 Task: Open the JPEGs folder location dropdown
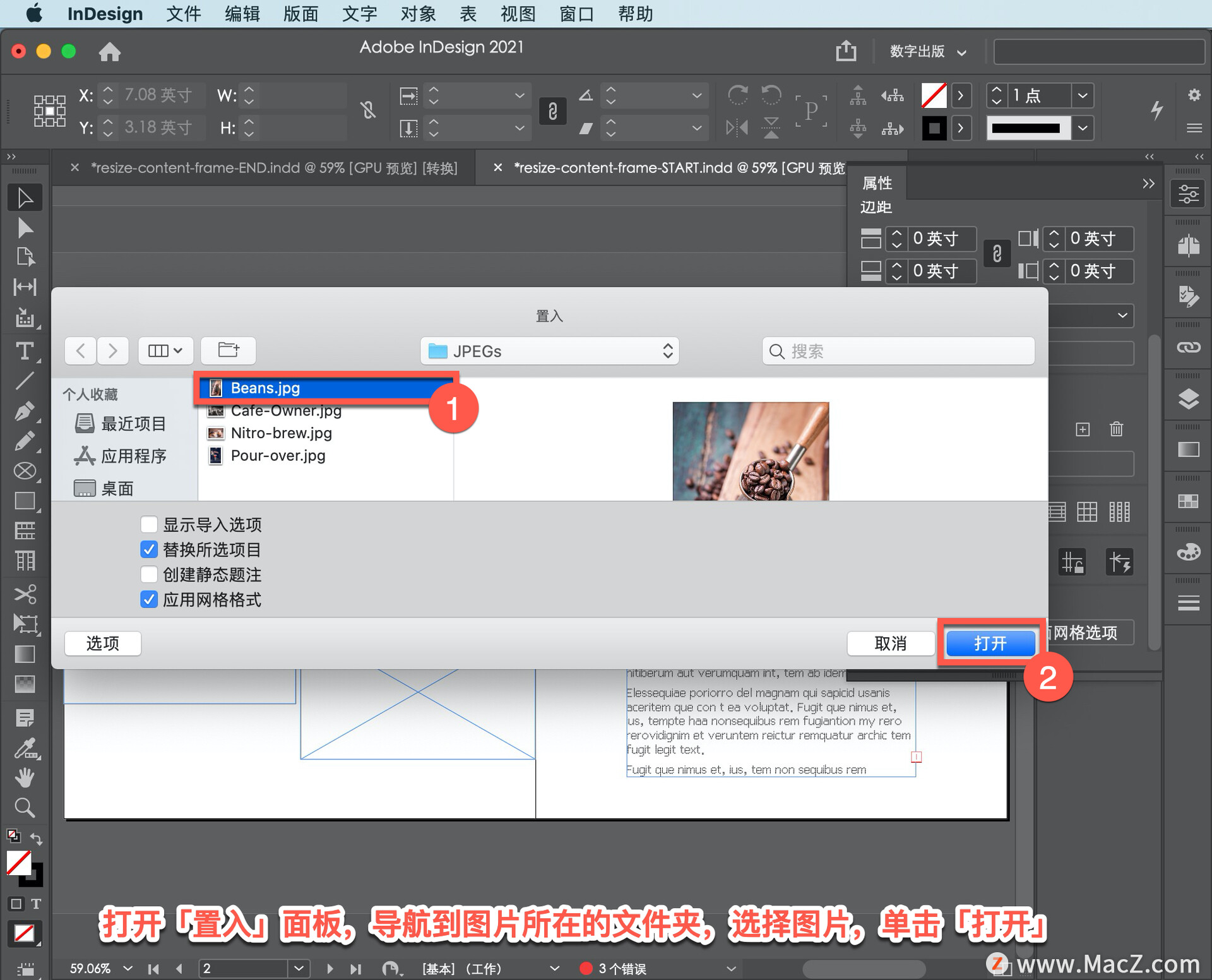click(x=549, y=351)
